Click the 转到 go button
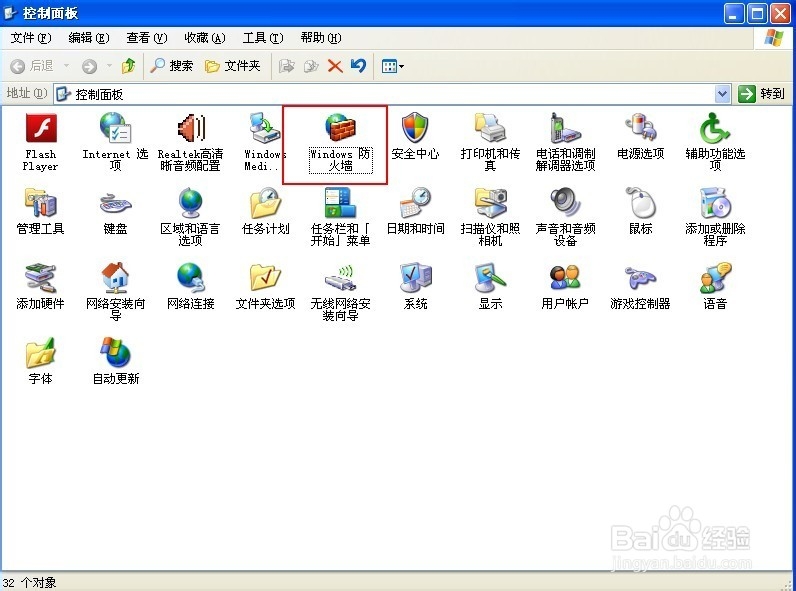The width and height of the screenshot is (796, 591). pyautogui.click(x=761, y=94)
